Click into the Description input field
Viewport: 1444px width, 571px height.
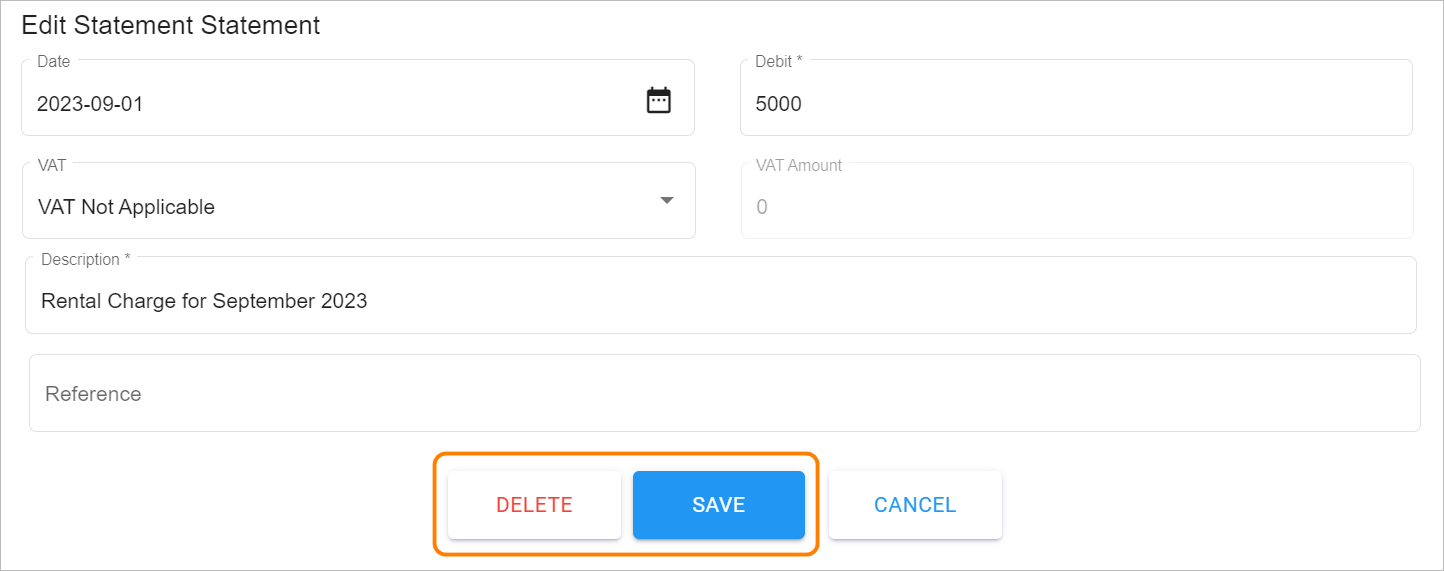click(721, 295)
